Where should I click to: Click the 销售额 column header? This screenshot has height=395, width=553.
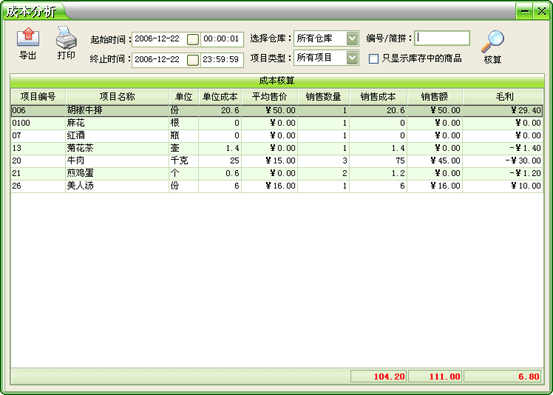point(435,97)
